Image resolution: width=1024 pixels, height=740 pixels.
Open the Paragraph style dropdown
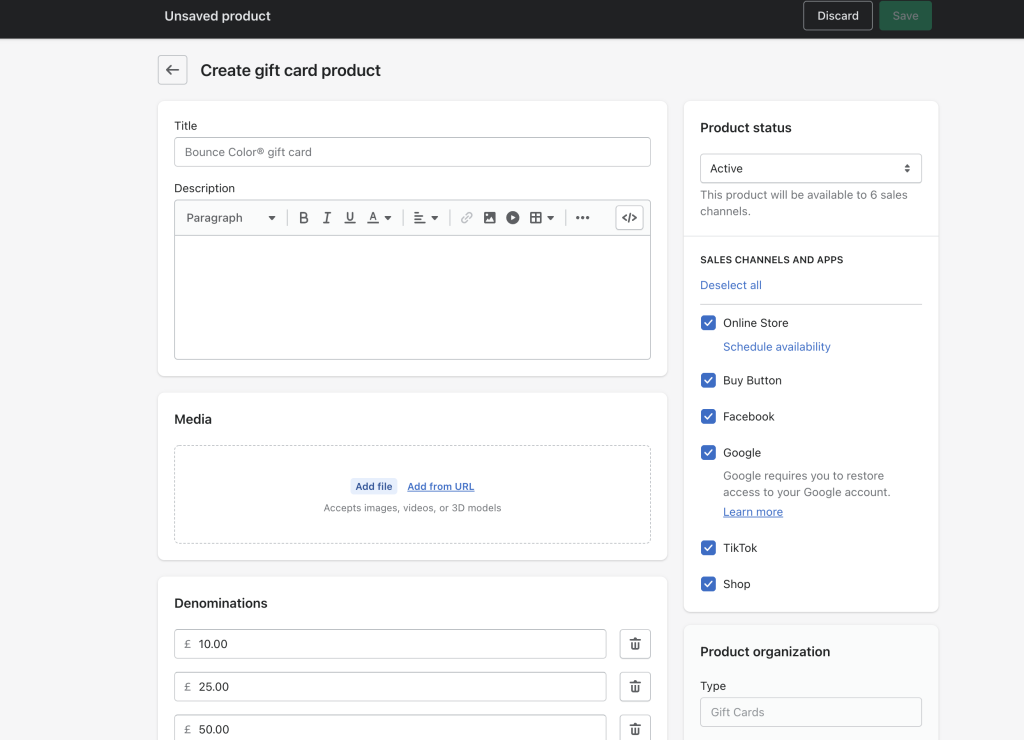tap(231, 218)
